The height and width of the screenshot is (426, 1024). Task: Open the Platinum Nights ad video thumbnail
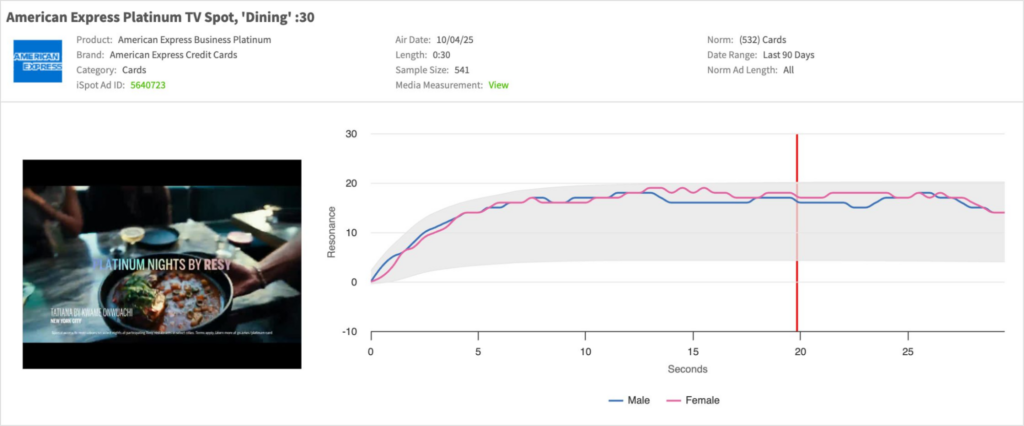click(162, 264)
